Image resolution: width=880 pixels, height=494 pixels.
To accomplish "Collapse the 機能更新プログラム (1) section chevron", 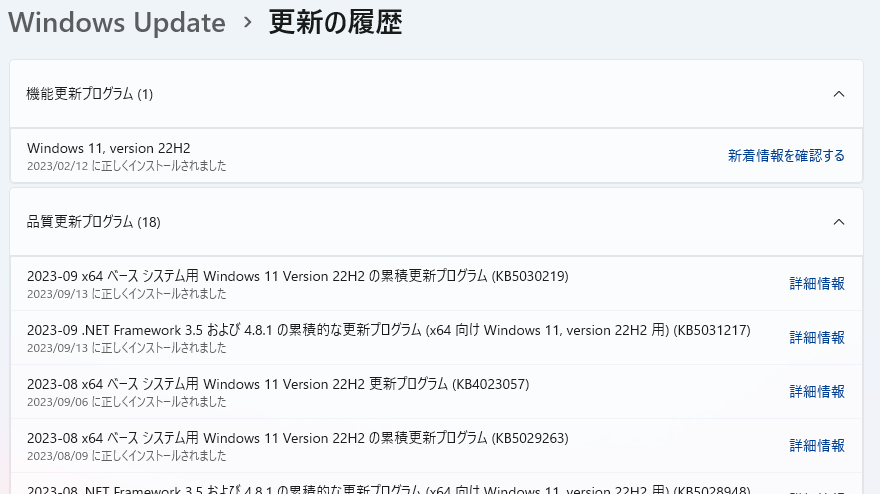I will (838, 94).
